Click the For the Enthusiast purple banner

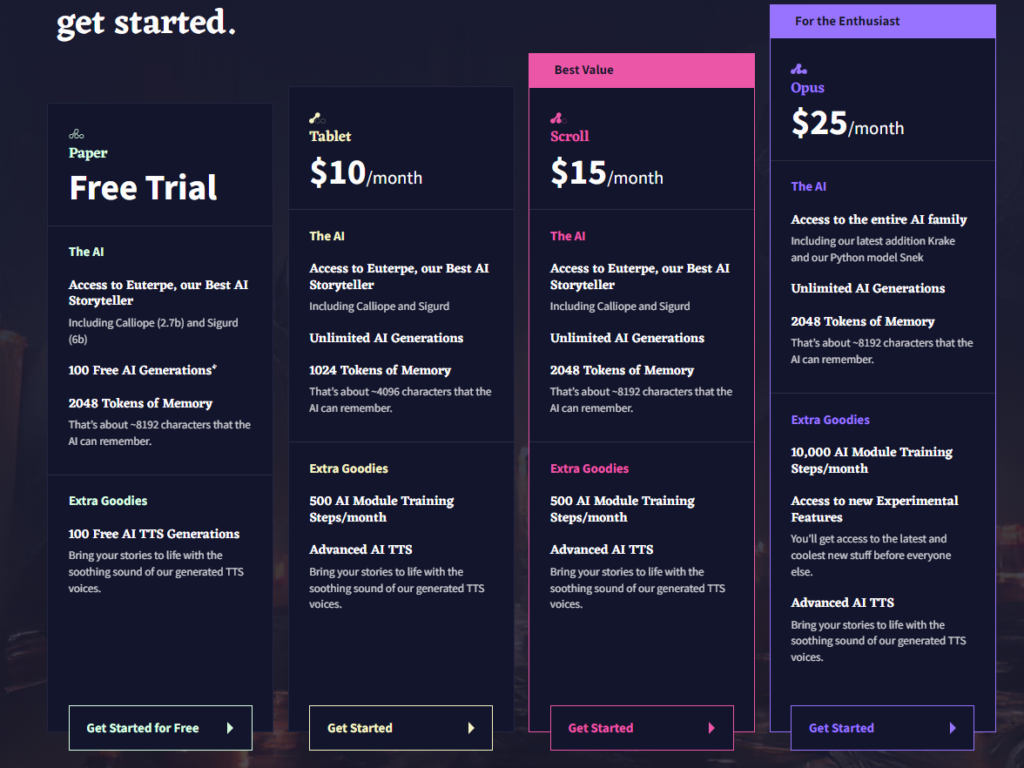point(882,22)
